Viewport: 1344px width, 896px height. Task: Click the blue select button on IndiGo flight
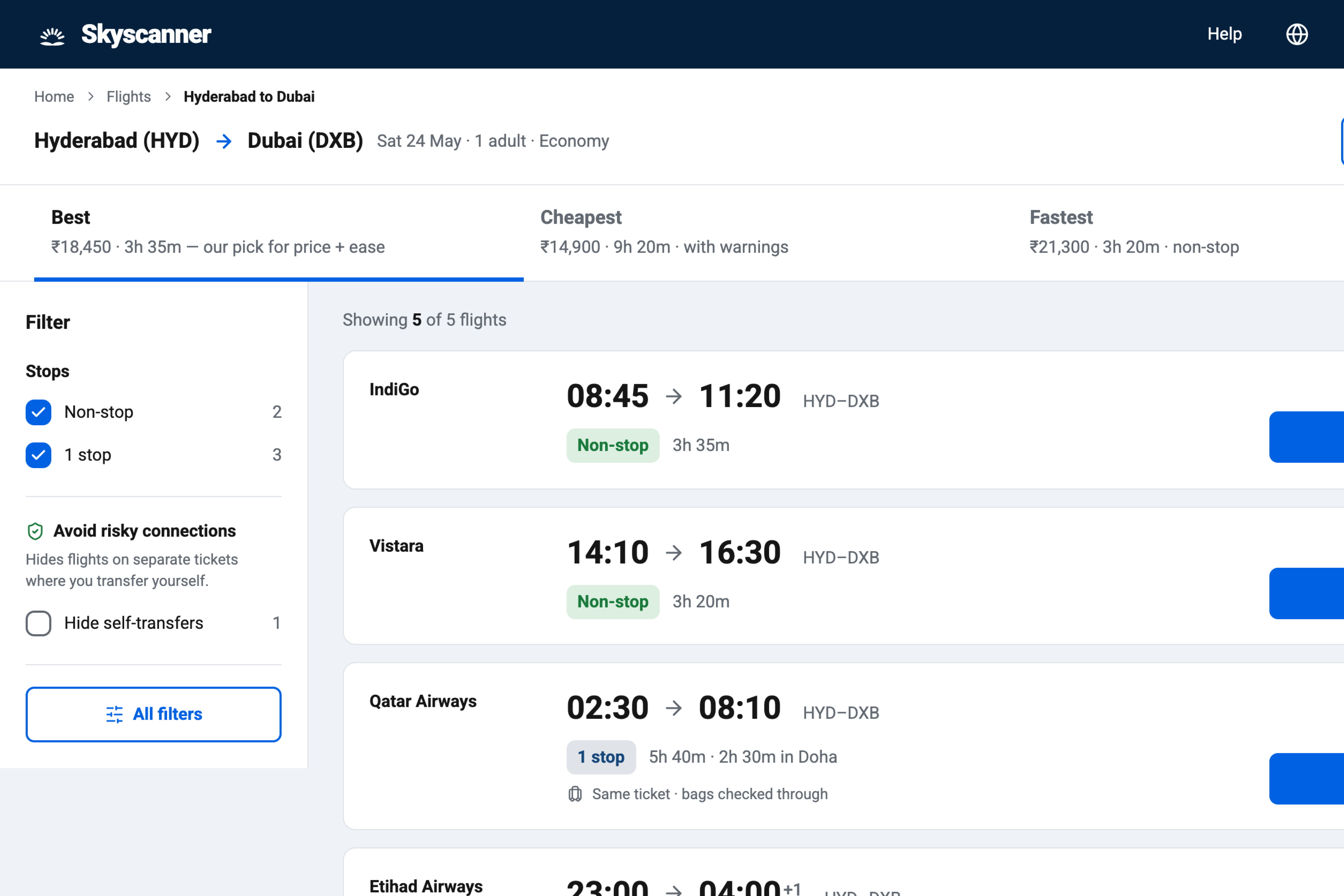point(1306,437)
